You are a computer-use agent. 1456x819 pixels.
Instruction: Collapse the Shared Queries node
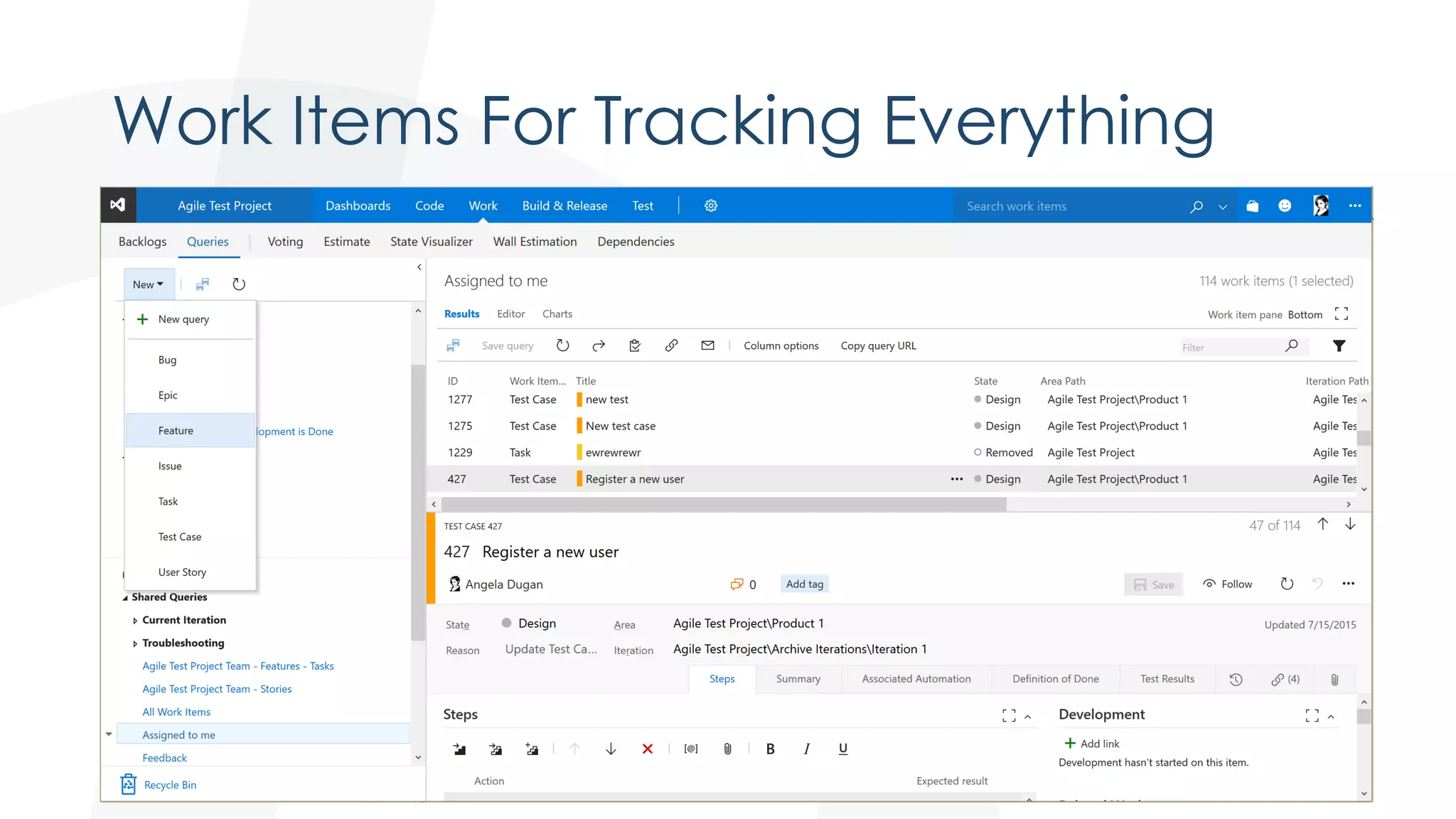[125, 598]
